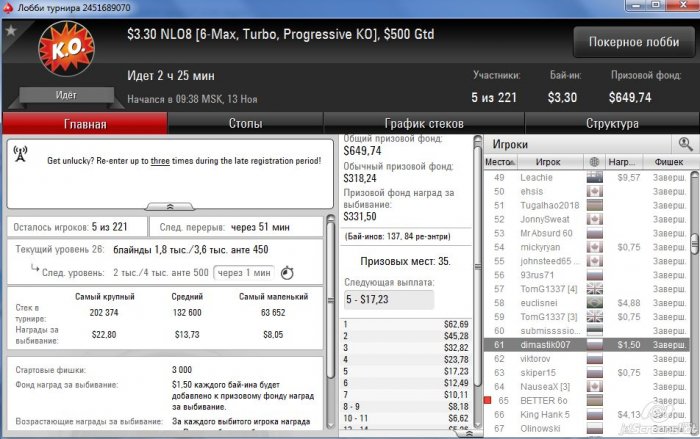Image resolution: width=700 pixels, height=439 pixels.
Task: Open the График стеков tab
Action: pos(424,124)
